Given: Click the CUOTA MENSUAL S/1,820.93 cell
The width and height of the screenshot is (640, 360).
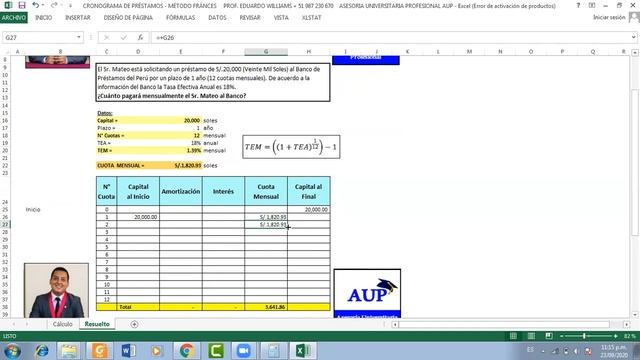Looking at the screenshot, I should [180, 165].
